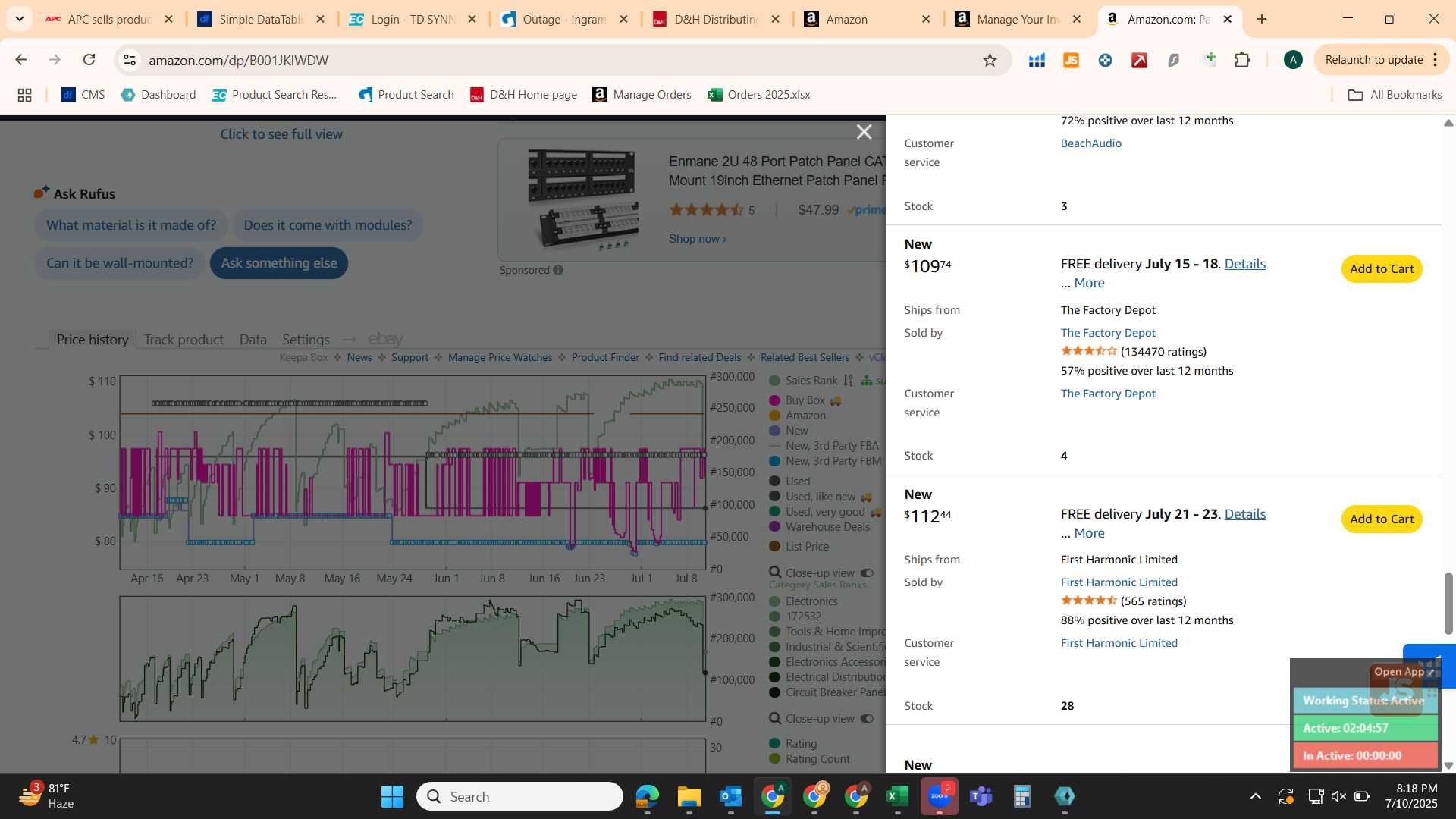Toggle Amazon series in Keepa legend
The width and height of the screenshot is (1456, 819).
[x=798, y=416]
